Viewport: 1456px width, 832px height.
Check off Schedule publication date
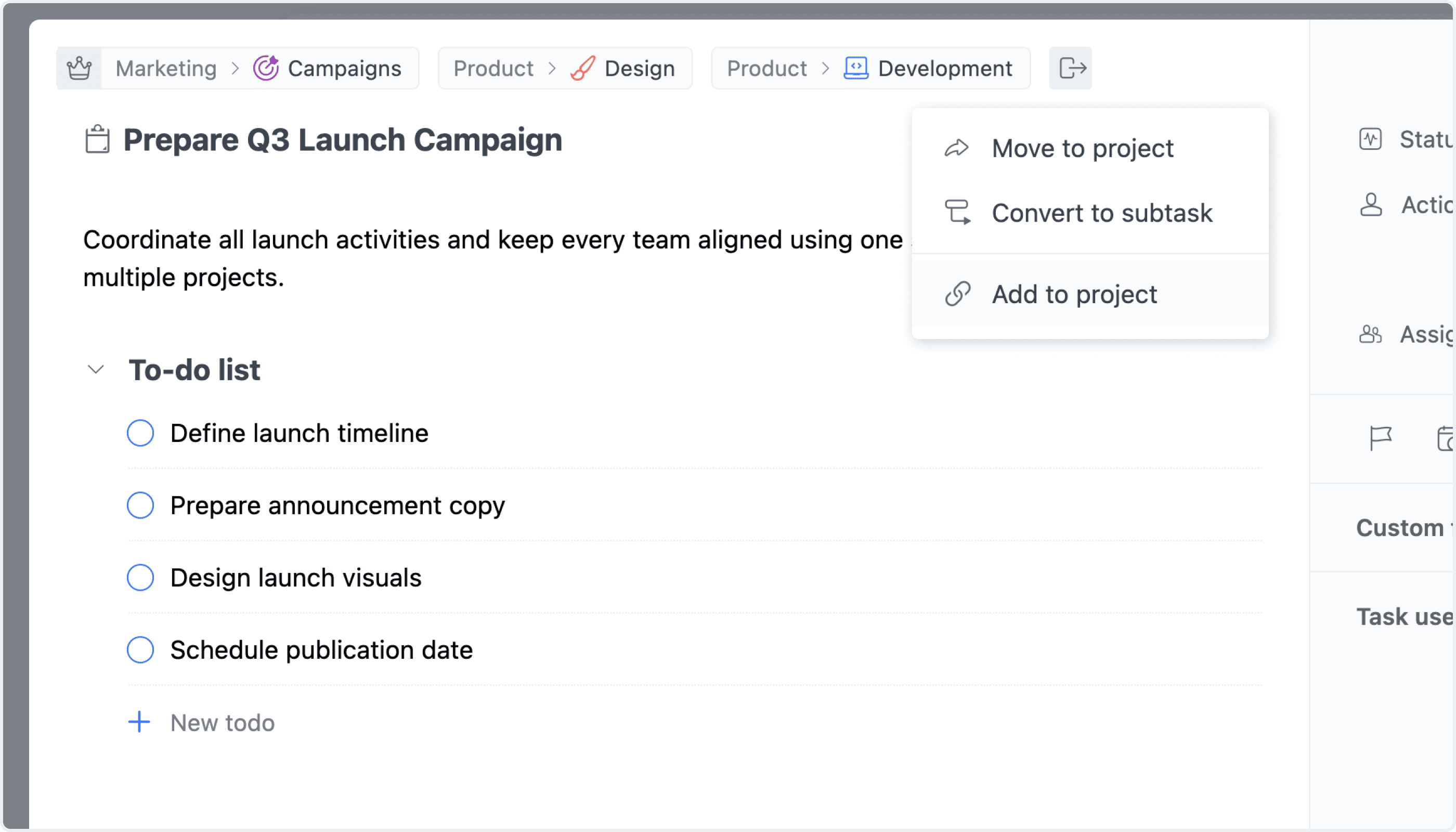coord(140,649)
